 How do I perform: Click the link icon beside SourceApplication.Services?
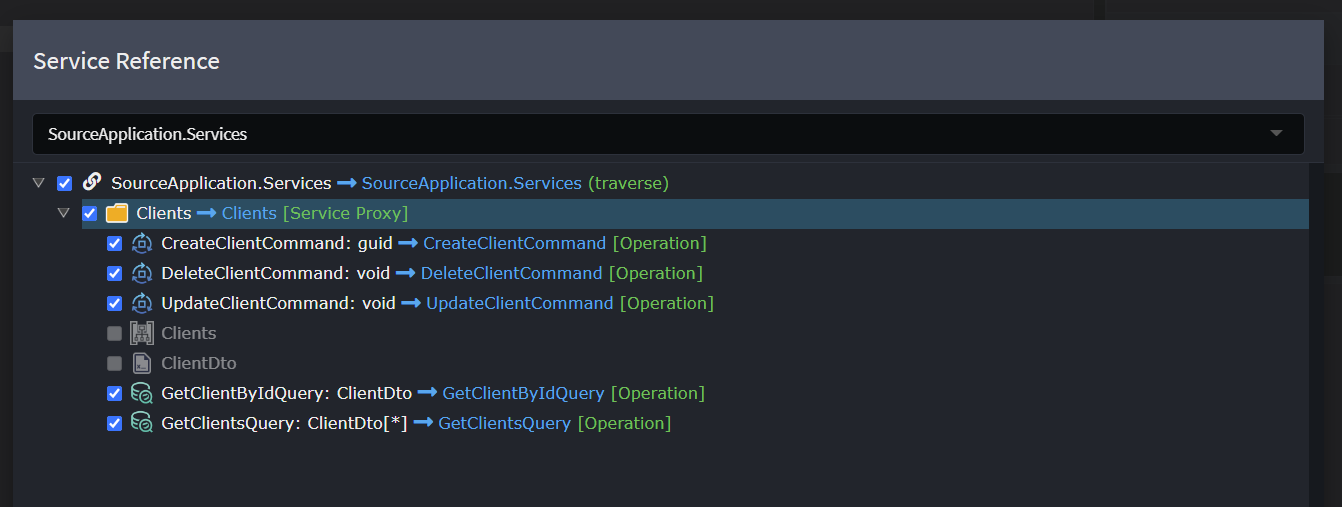pyautogui.click(x=92, y=183)
